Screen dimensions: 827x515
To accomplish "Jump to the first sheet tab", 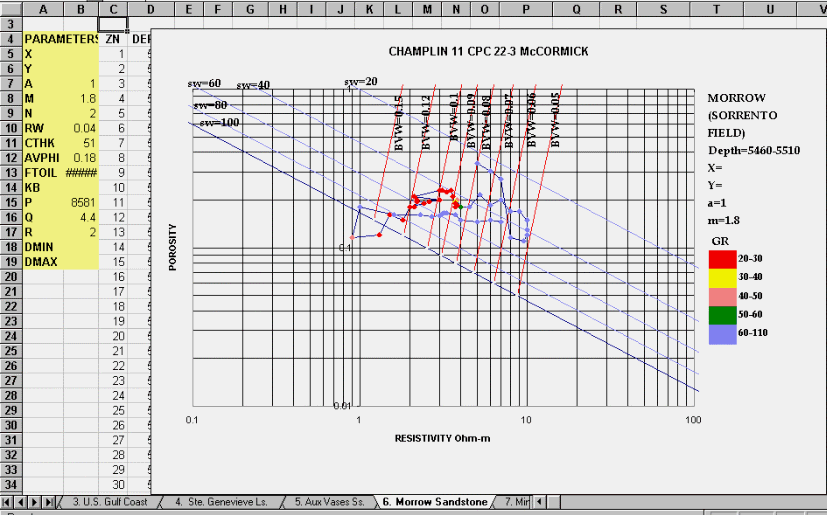I will pos(8,501).
